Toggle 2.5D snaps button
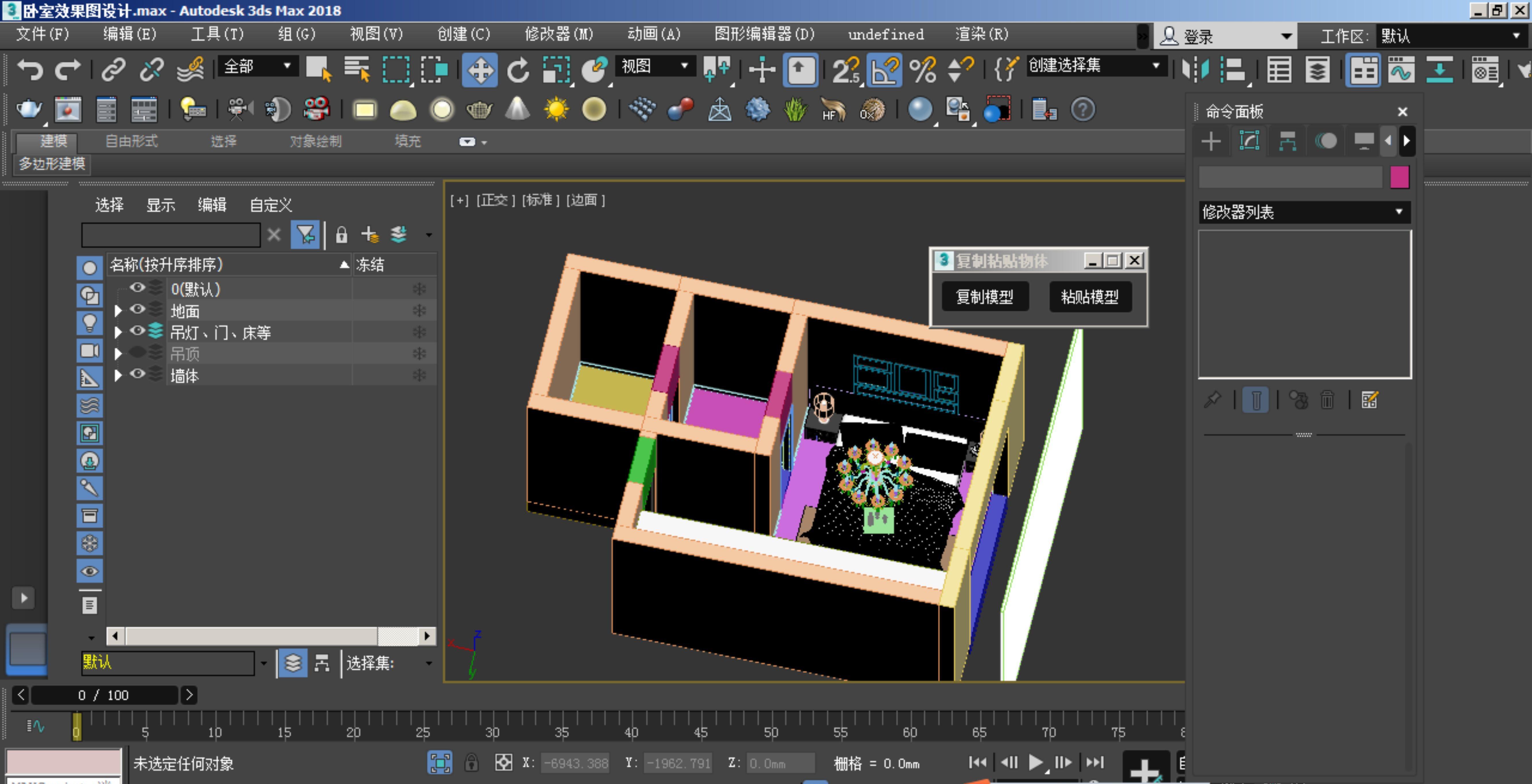 point(846,70)
